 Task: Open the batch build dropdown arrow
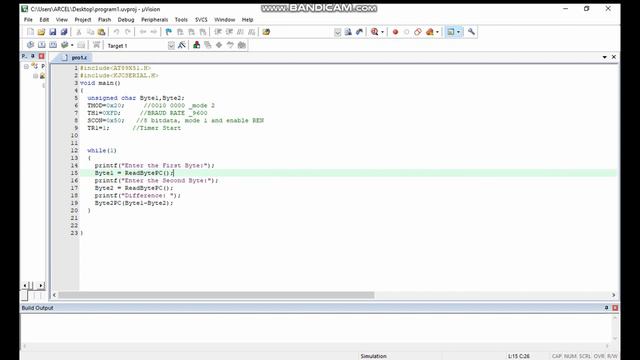coord(72,45)
